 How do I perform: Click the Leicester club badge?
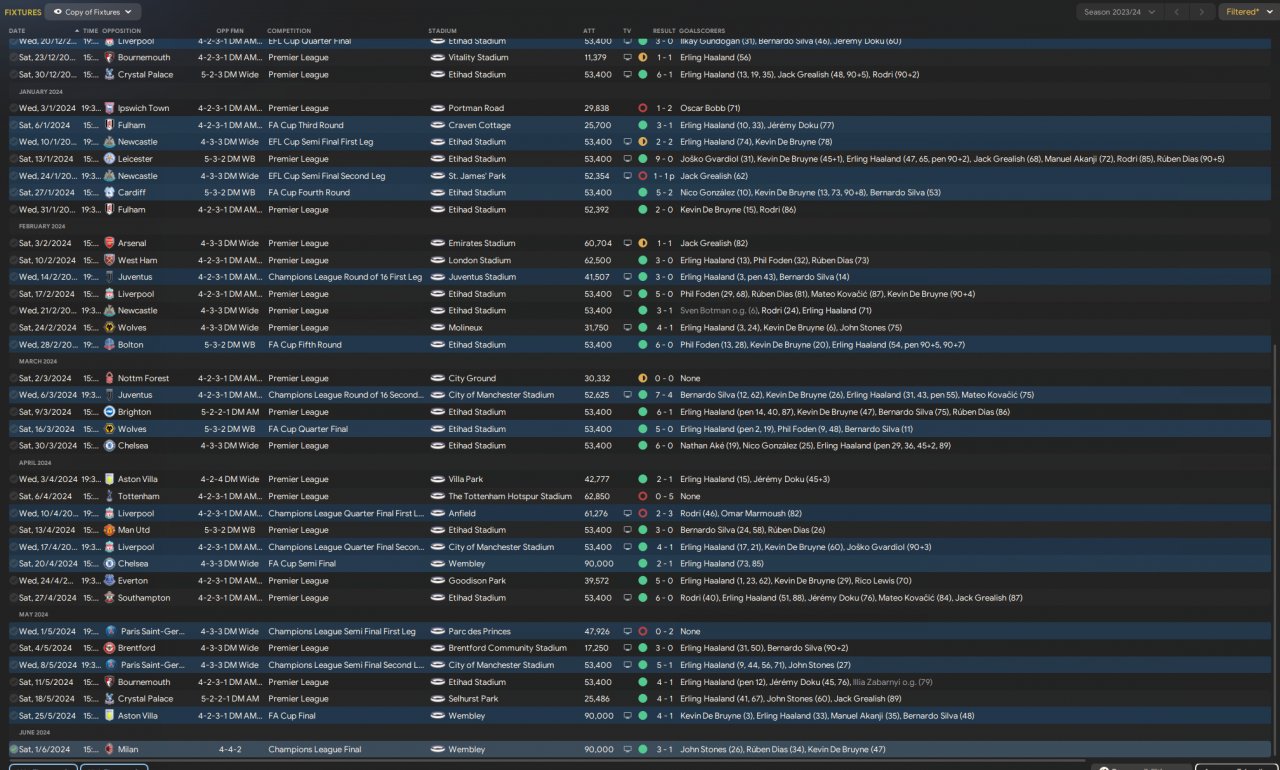point(110,159)
